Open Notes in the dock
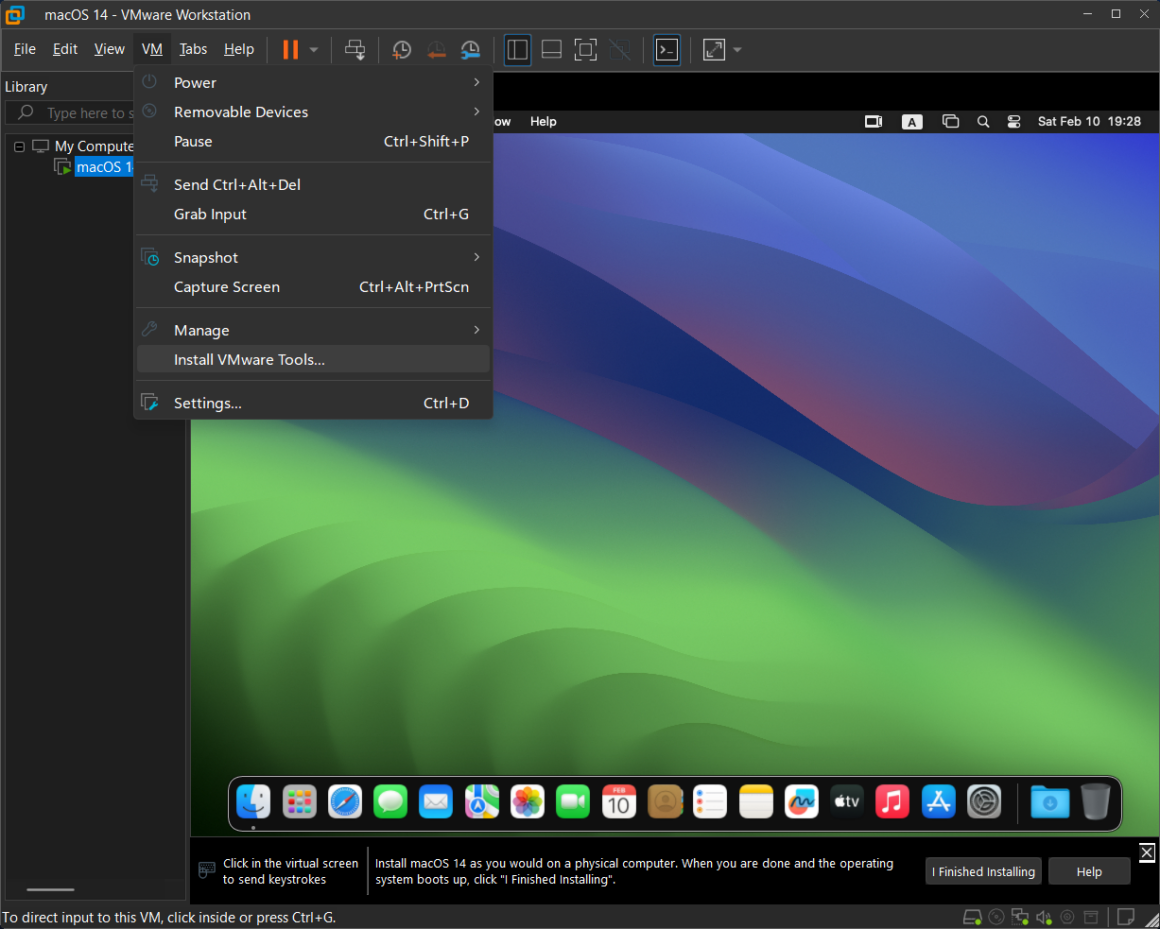 pyautogui.click(x=756, y=802)
